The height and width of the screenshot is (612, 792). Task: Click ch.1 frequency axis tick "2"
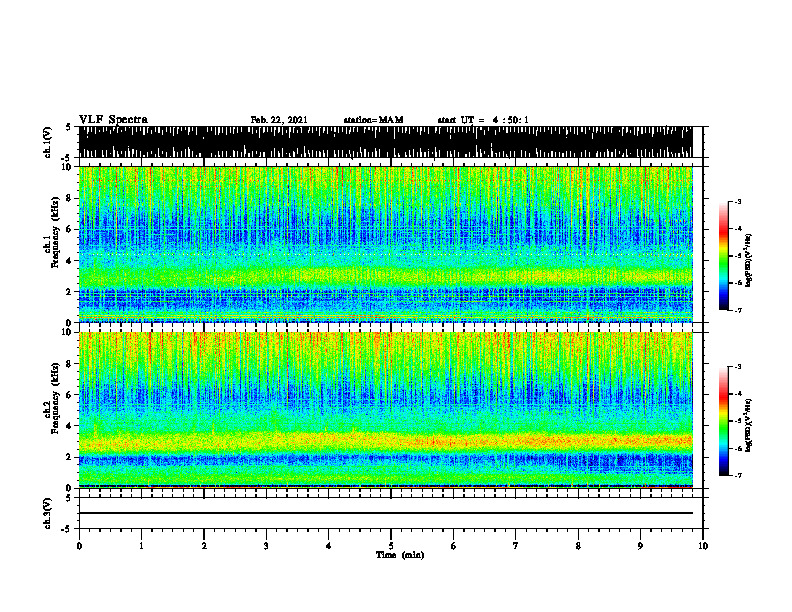[70, 292]
